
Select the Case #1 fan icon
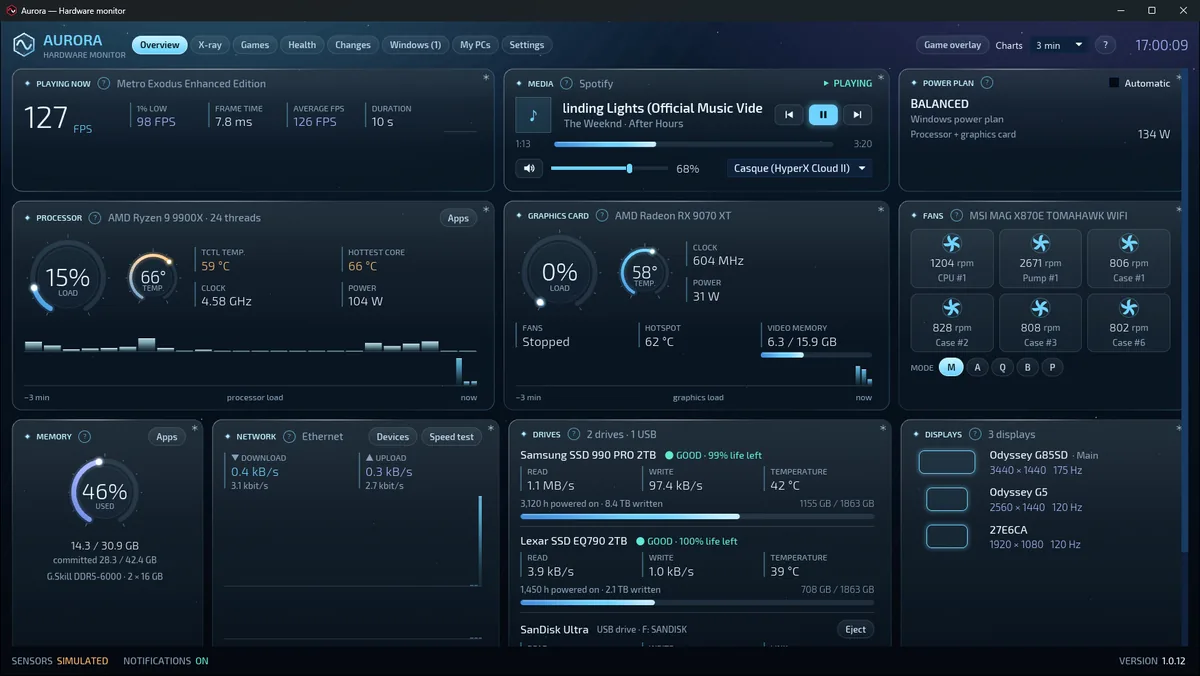1128,243
